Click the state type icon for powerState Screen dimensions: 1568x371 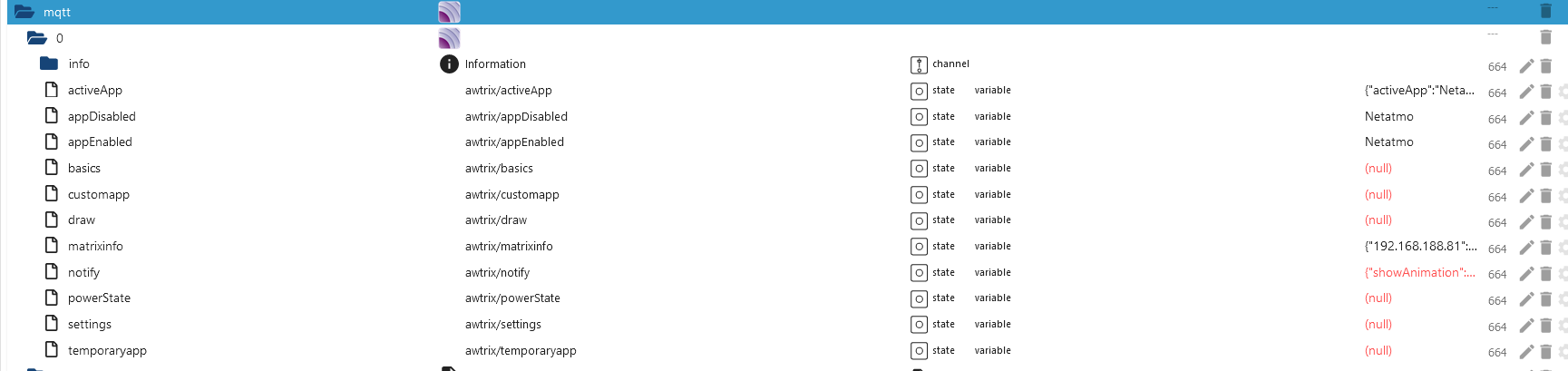click(919, 298)
